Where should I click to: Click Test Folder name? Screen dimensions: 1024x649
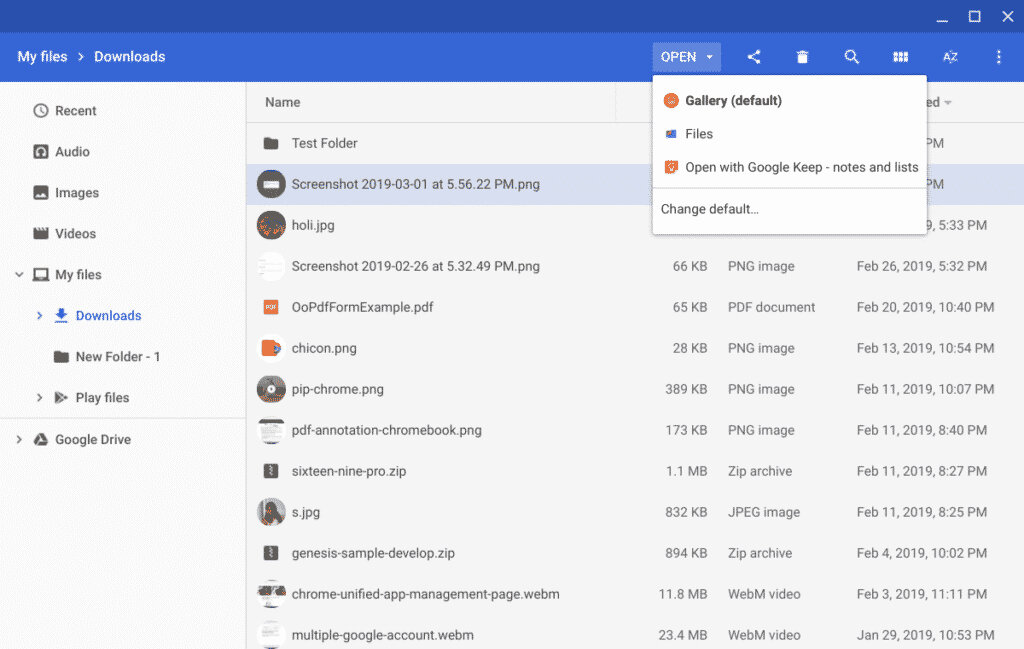(x=325, y=143)
